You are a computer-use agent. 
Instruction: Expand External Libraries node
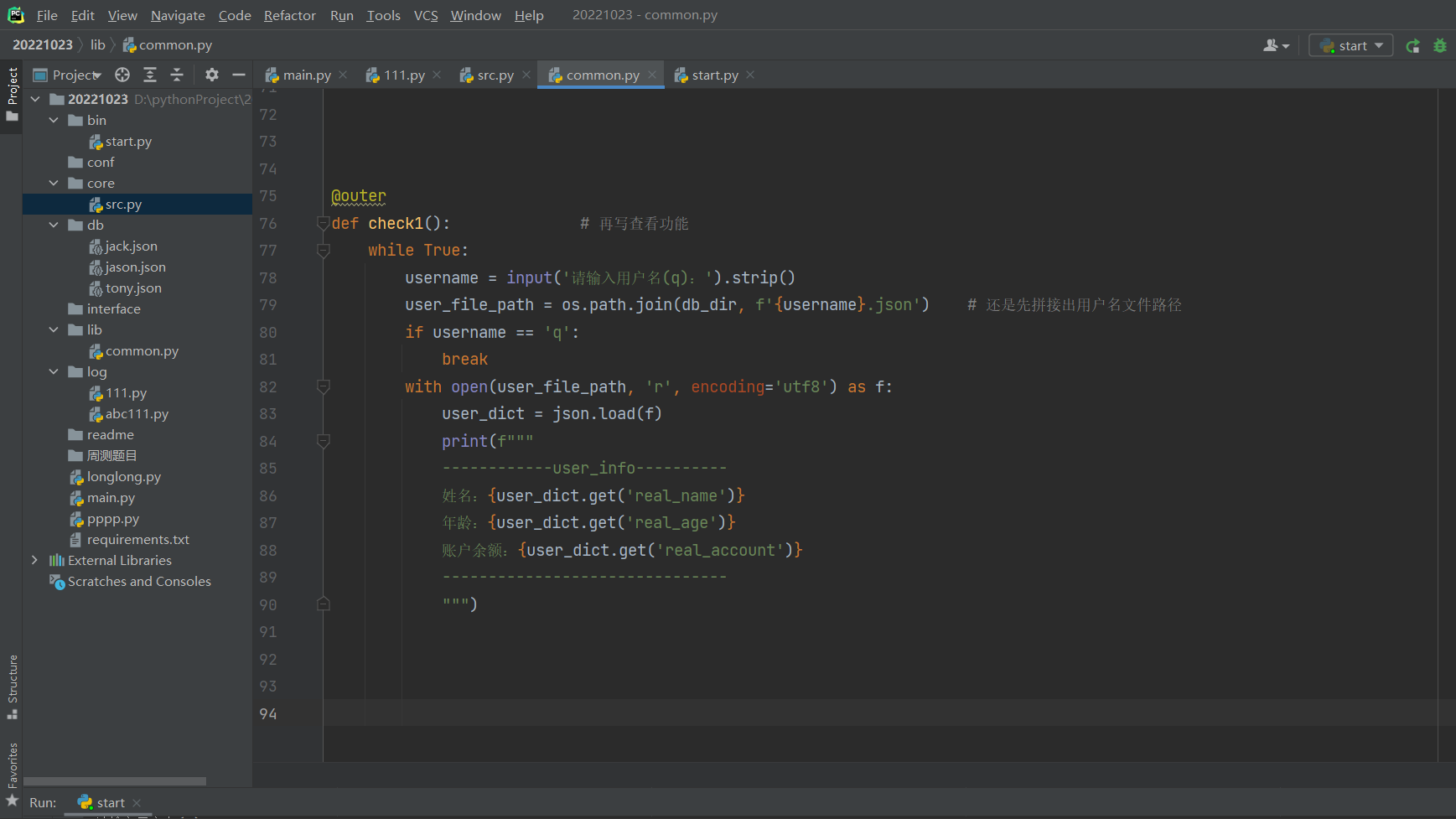tap(34, 560)
